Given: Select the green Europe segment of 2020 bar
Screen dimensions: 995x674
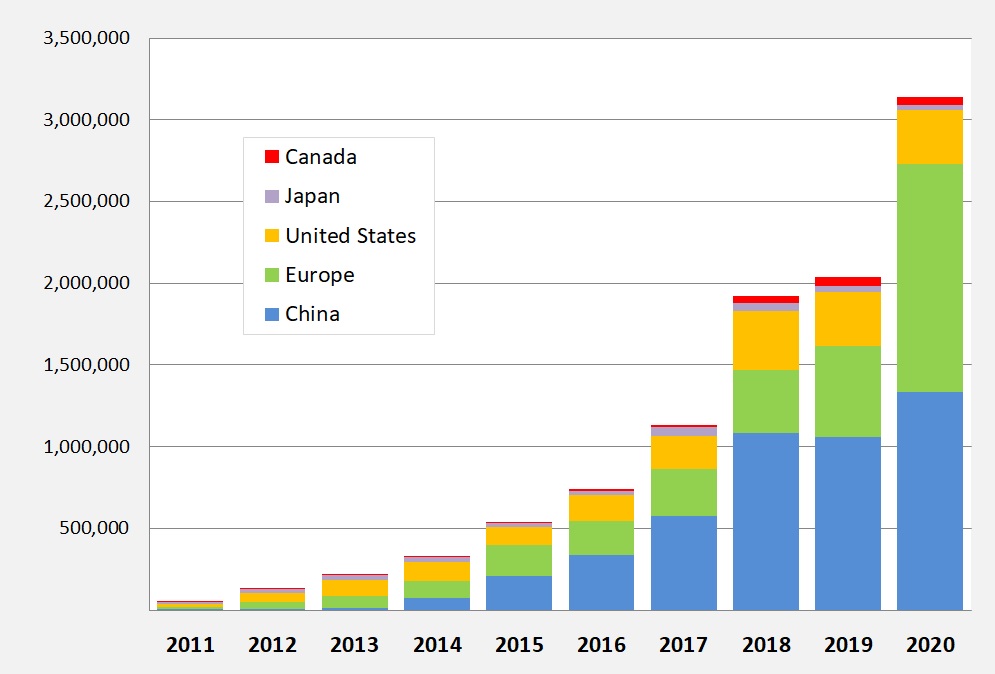Looking at the screenshot, I should [929, 277].
